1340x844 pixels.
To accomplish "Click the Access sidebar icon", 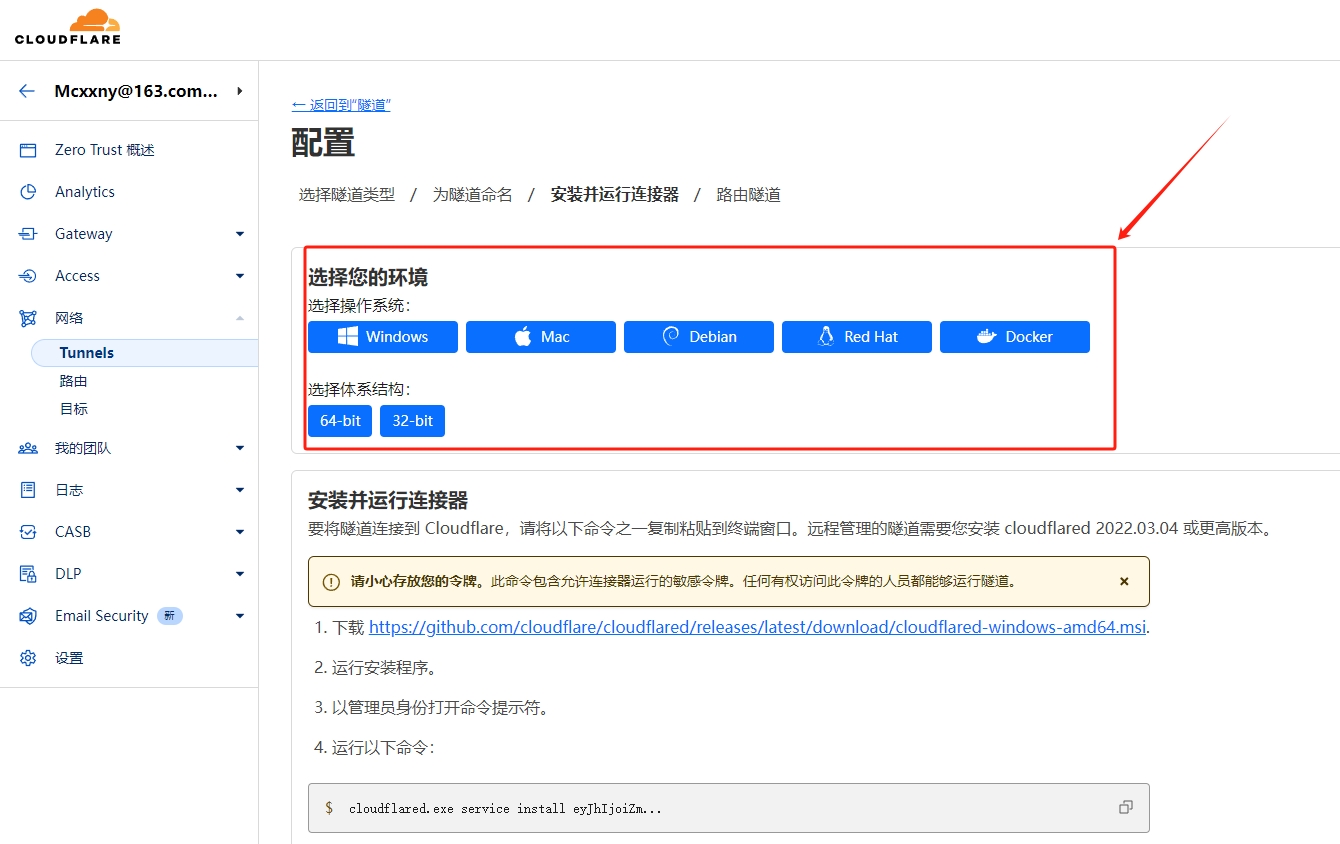I will [28, 276].
